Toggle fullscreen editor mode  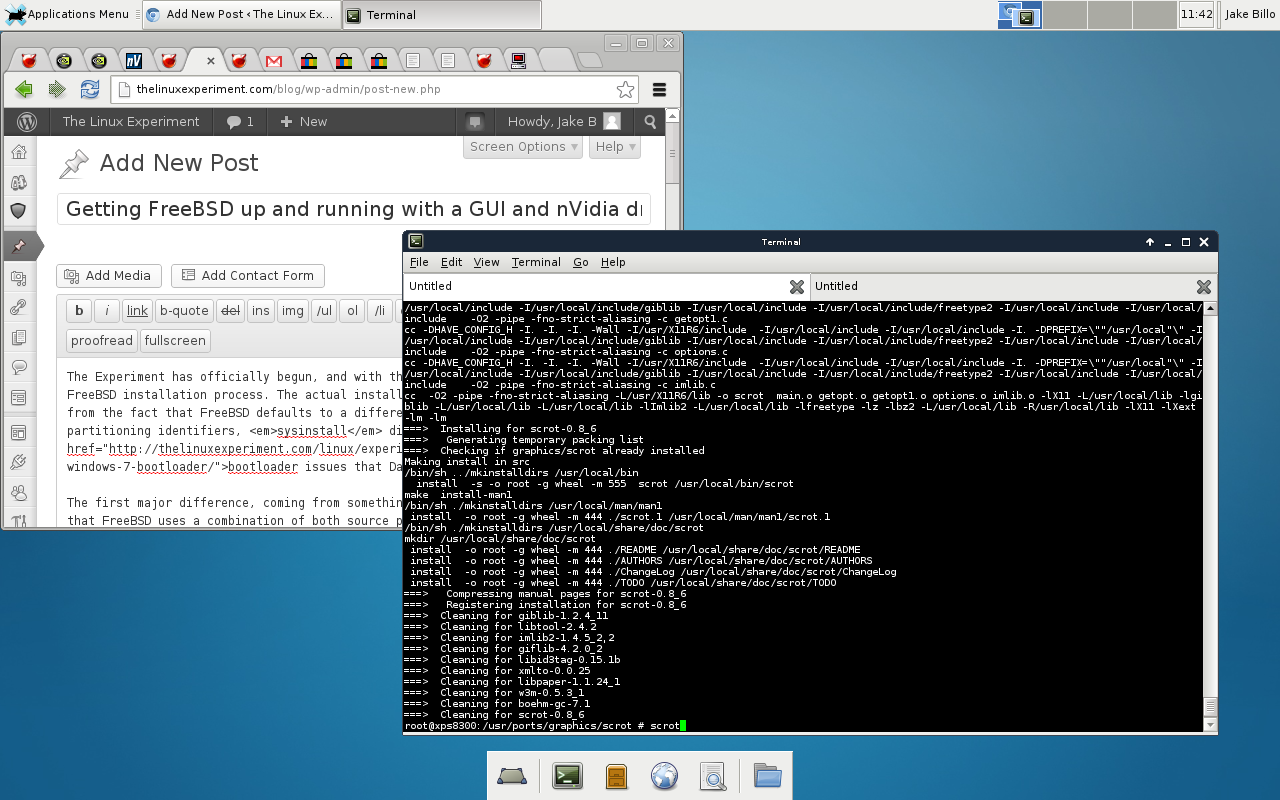pyautogui.click(x=175, y=341)
